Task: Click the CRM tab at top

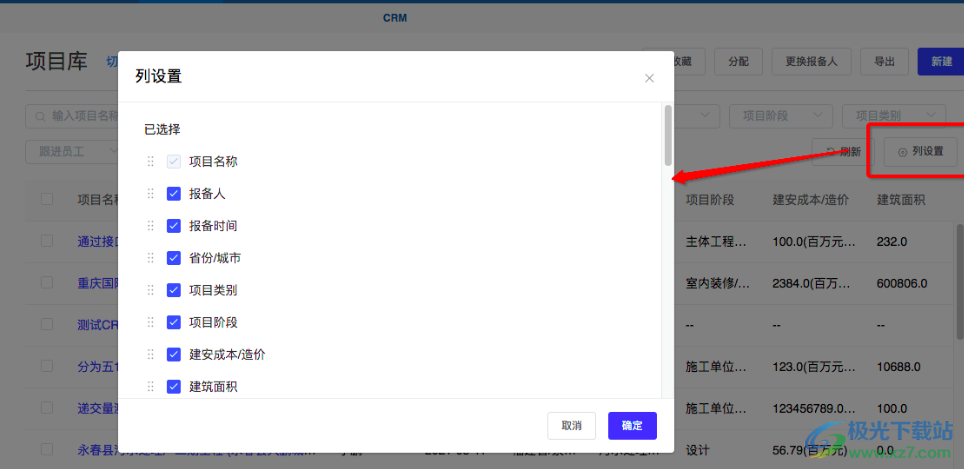Action: click(x=395, y=18)
